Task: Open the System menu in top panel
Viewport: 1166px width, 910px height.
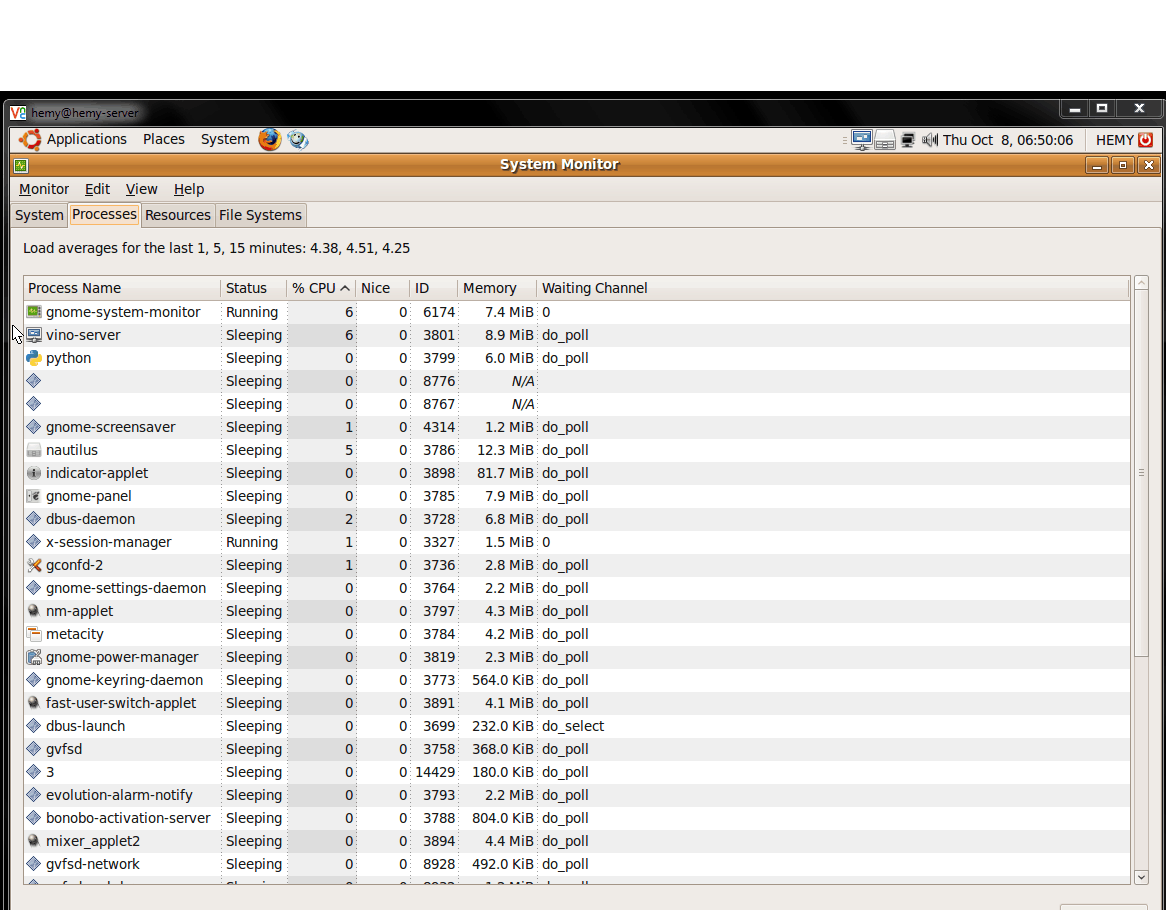Action: pyautogui.click(x=225, y=139)
